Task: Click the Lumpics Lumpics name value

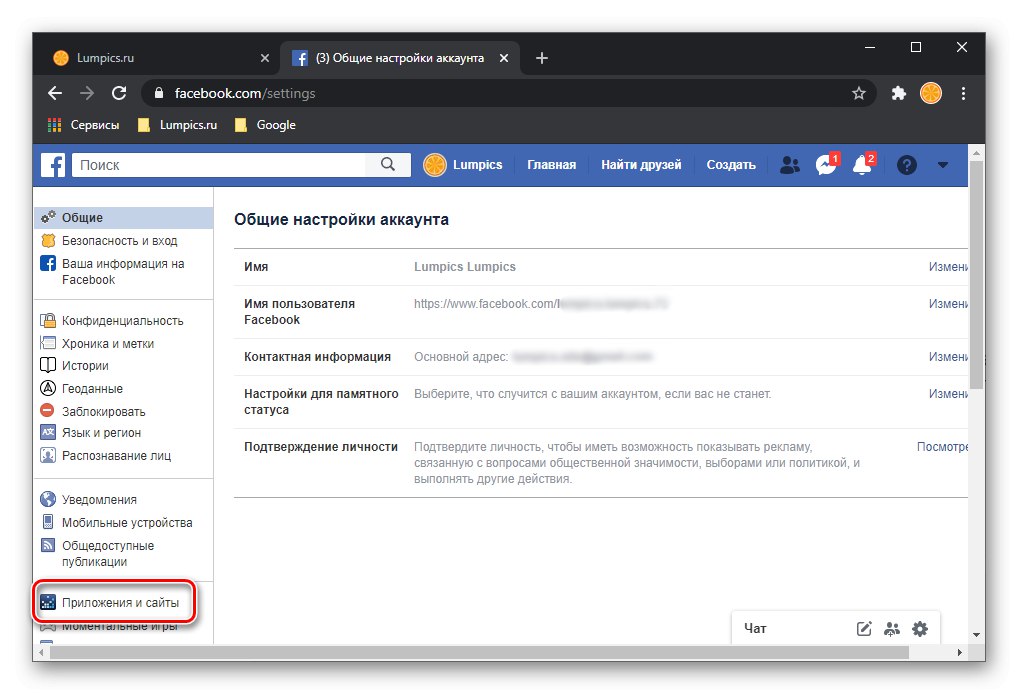Action: [465, 267]
